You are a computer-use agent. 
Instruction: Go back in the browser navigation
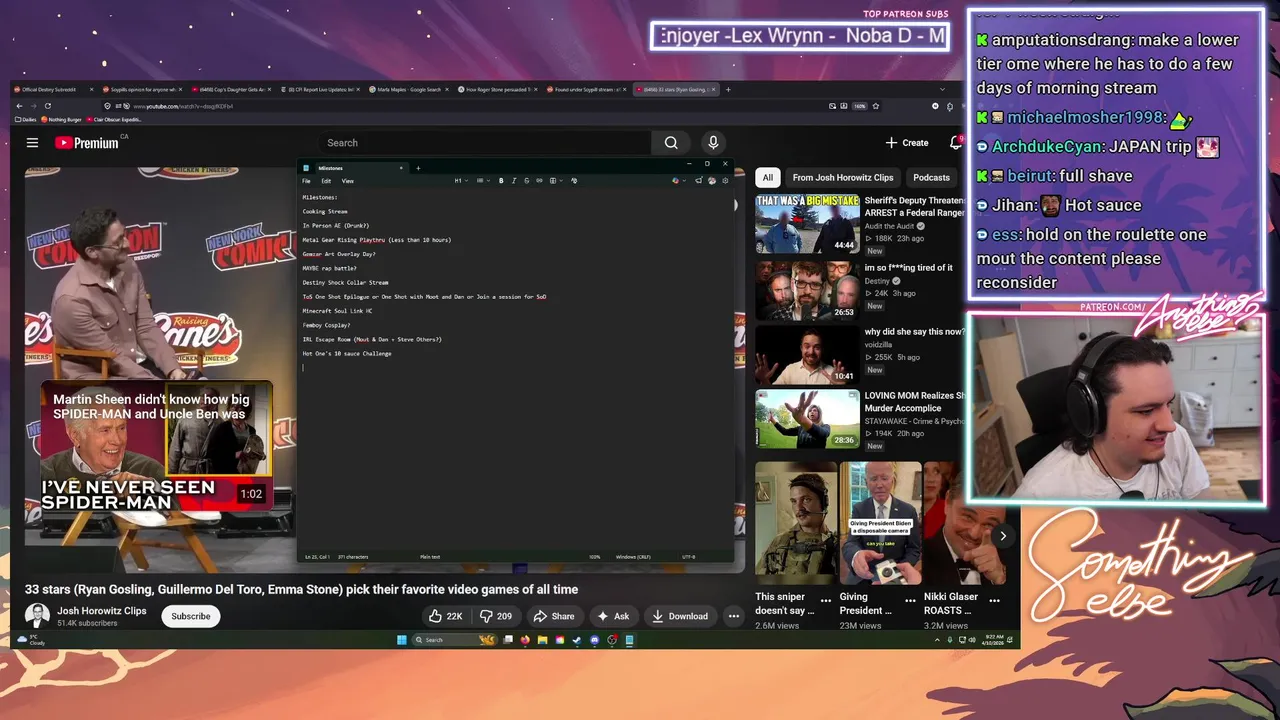coord(19,106)
